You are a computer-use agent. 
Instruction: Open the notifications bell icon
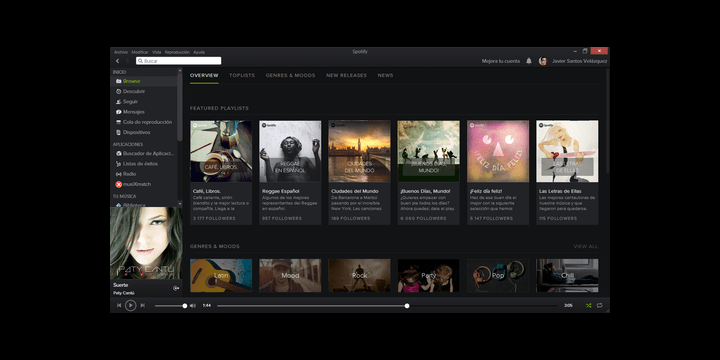point(529,61)
